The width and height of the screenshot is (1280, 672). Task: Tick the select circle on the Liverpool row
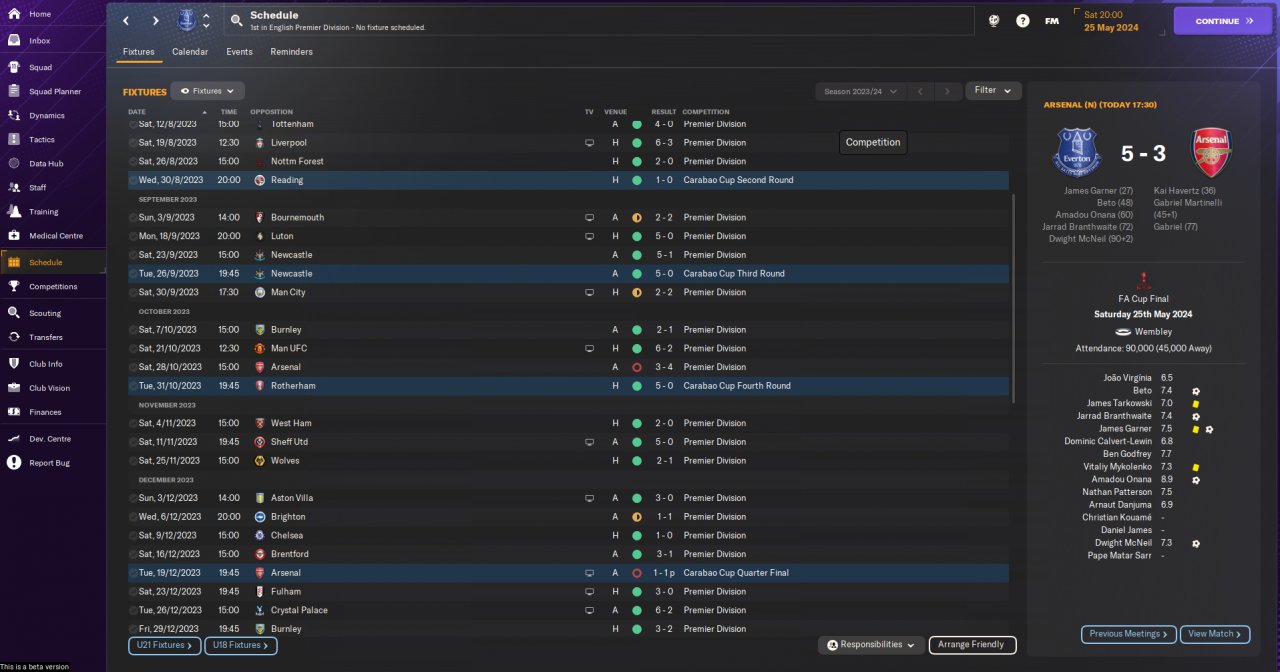pos(133,143)
